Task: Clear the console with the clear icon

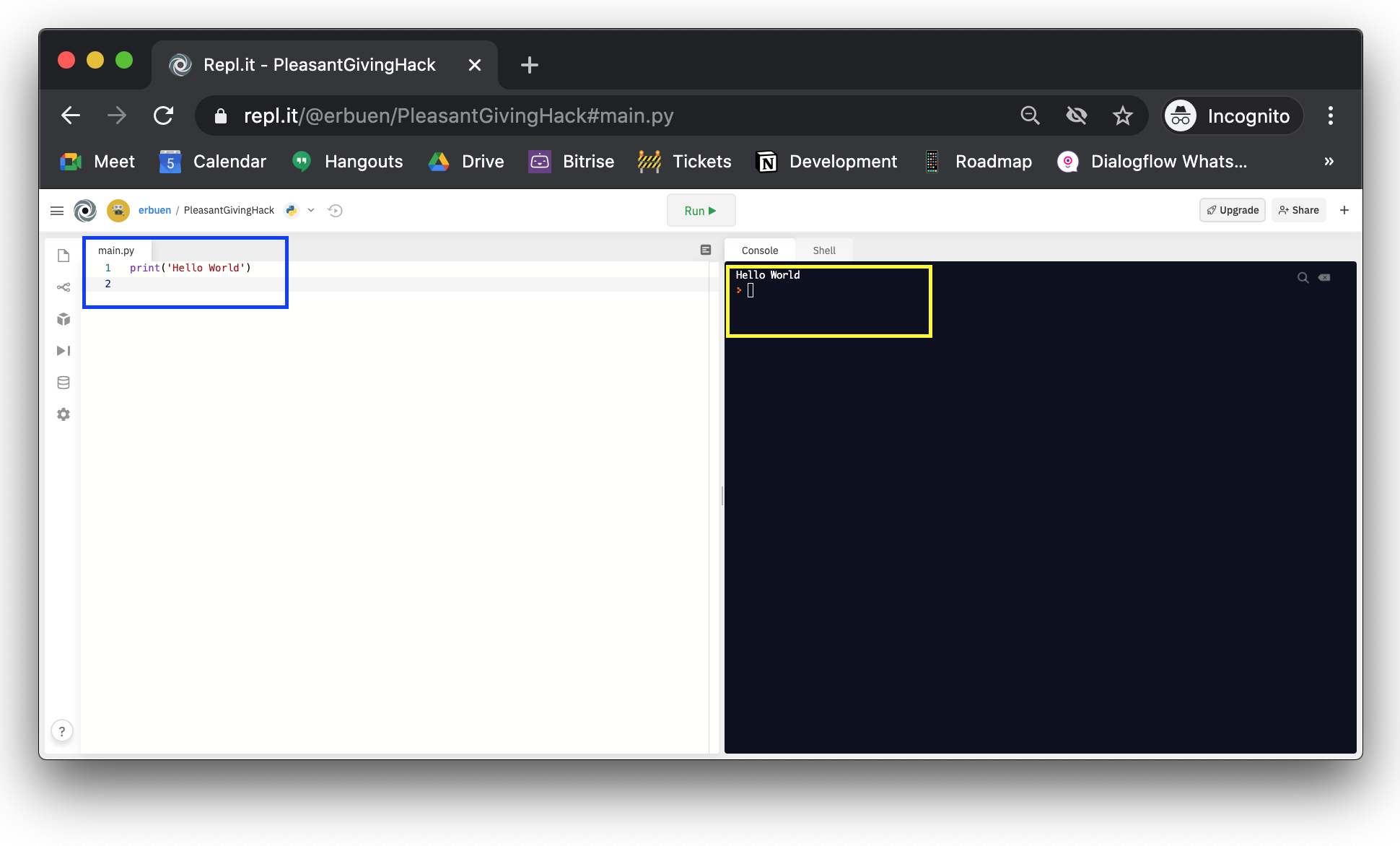Action: (x=1324, y=277)
